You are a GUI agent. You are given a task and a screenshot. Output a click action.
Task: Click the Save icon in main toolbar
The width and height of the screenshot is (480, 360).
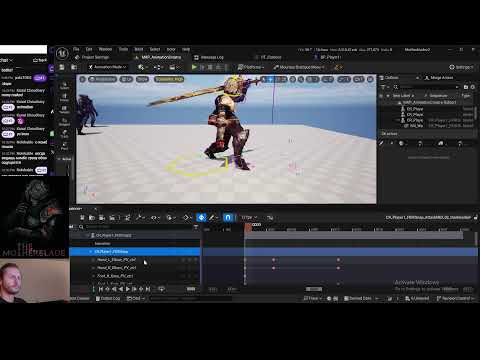(x=62, y=67)
